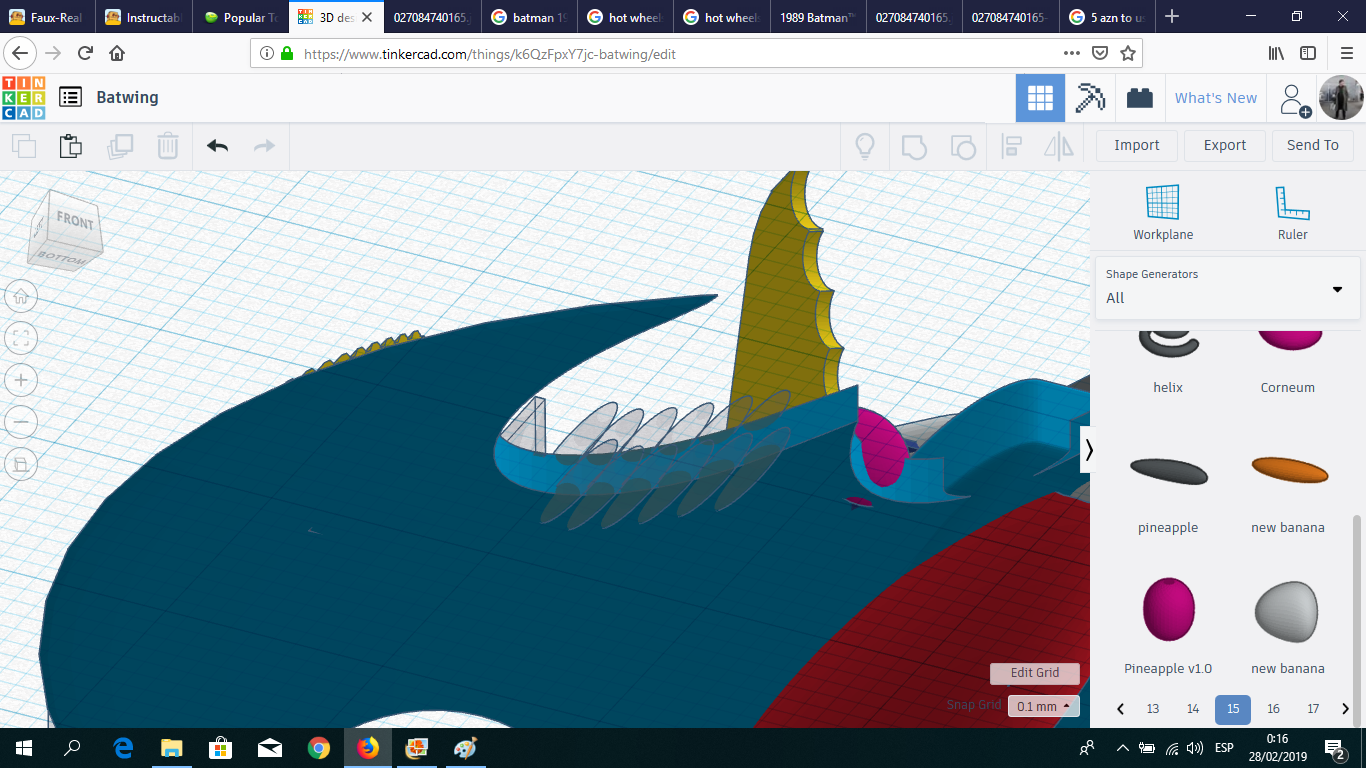Image resolution: width=1366 pixels, height=768 pixels.
Task: Click the Paste clipboard tool
Action: point(70,146)
